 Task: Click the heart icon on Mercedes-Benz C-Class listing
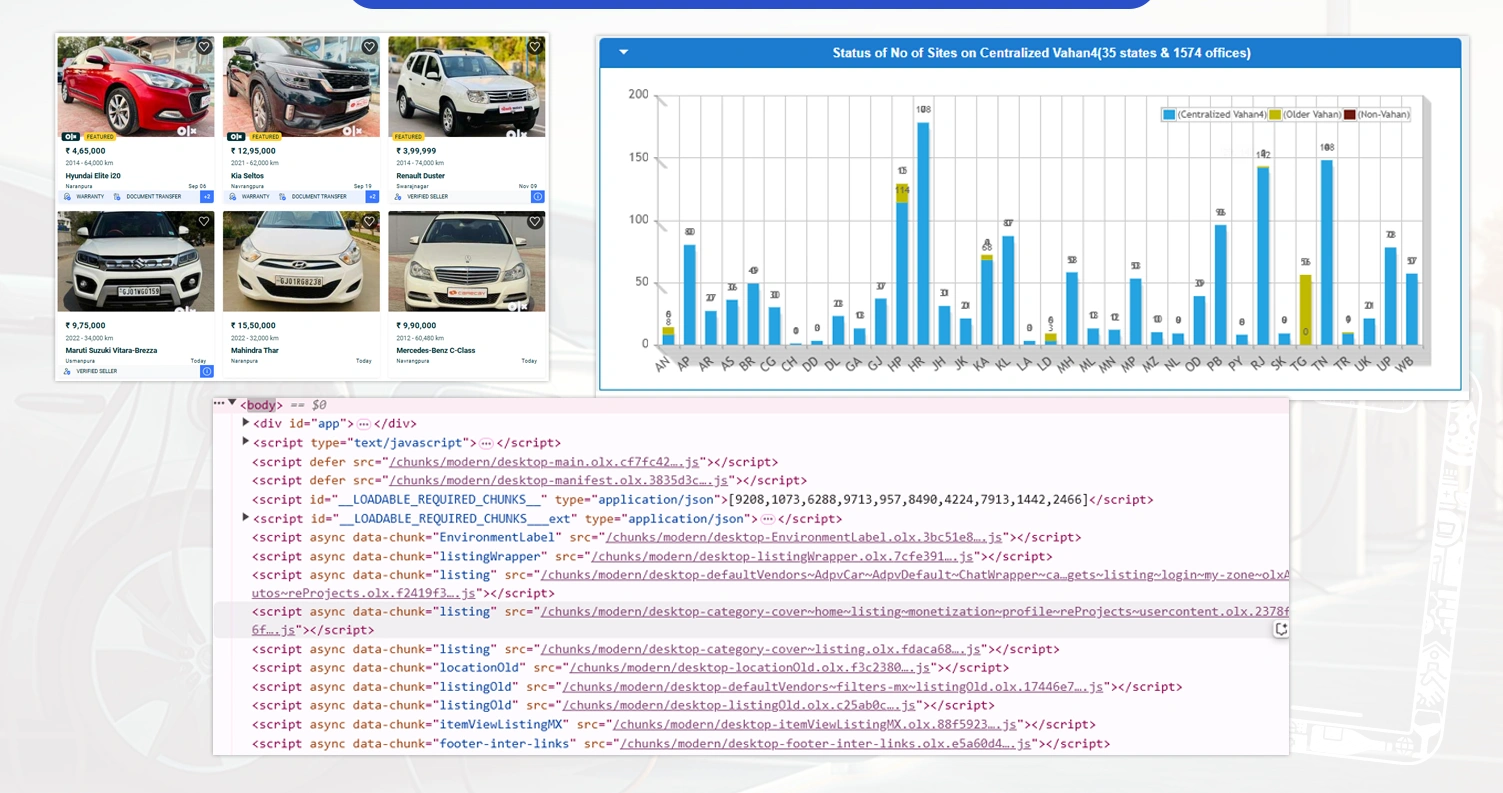click(x=534, y=221)
